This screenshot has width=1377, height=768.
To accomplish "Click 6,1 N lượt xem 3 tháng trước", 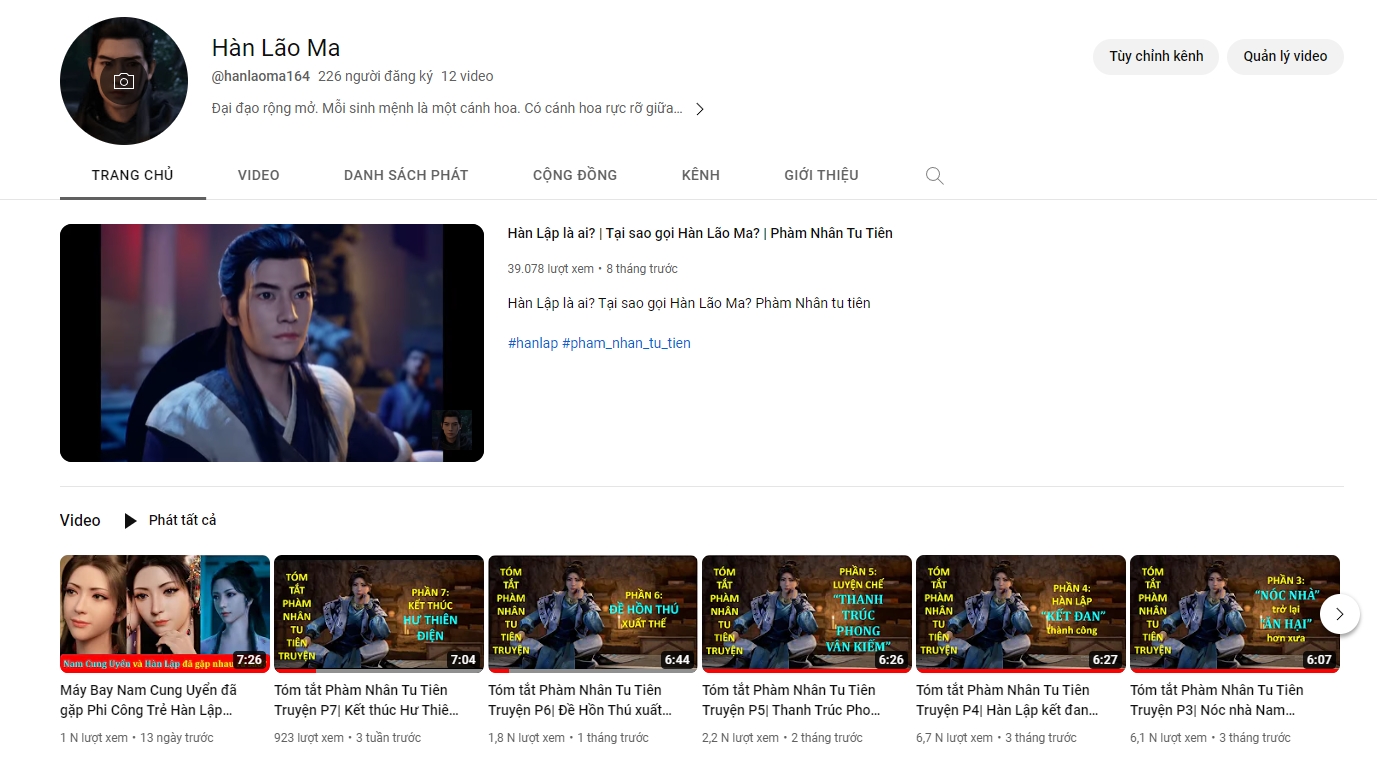I will click(x=1210, y=738).
